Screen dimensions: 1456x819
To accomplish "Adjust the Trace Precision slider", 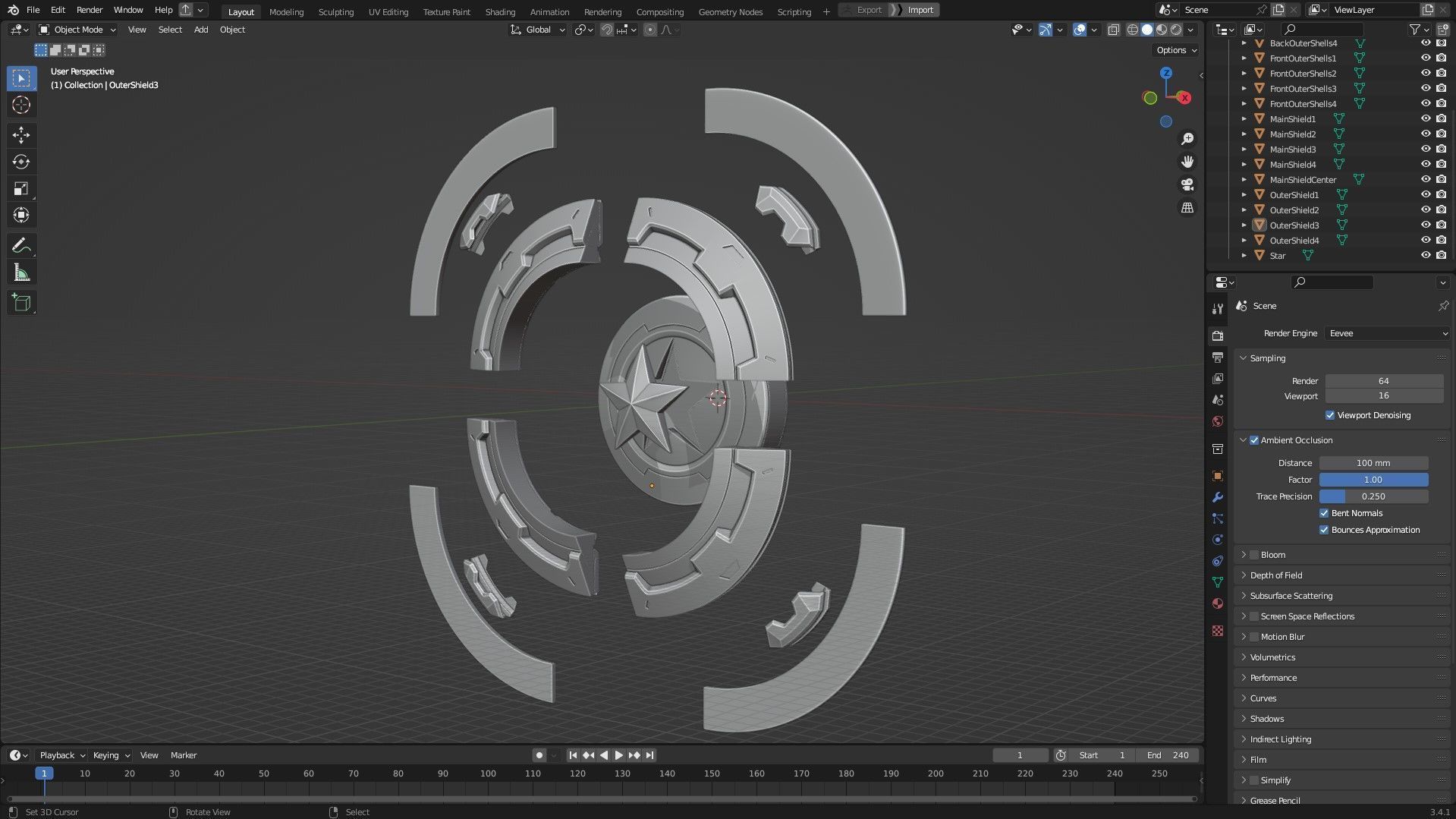I will (x=1373, y=496).
